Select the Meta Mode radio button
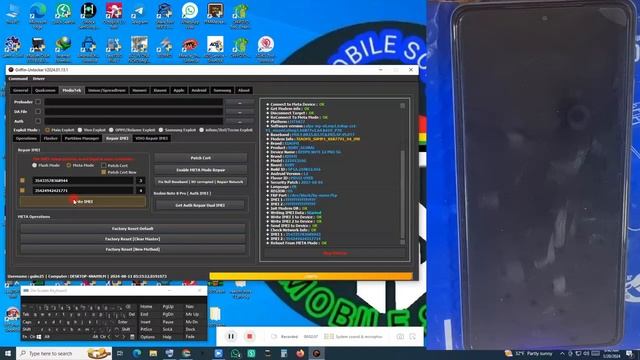Viewport: 640px width, 360px height. 69,165
